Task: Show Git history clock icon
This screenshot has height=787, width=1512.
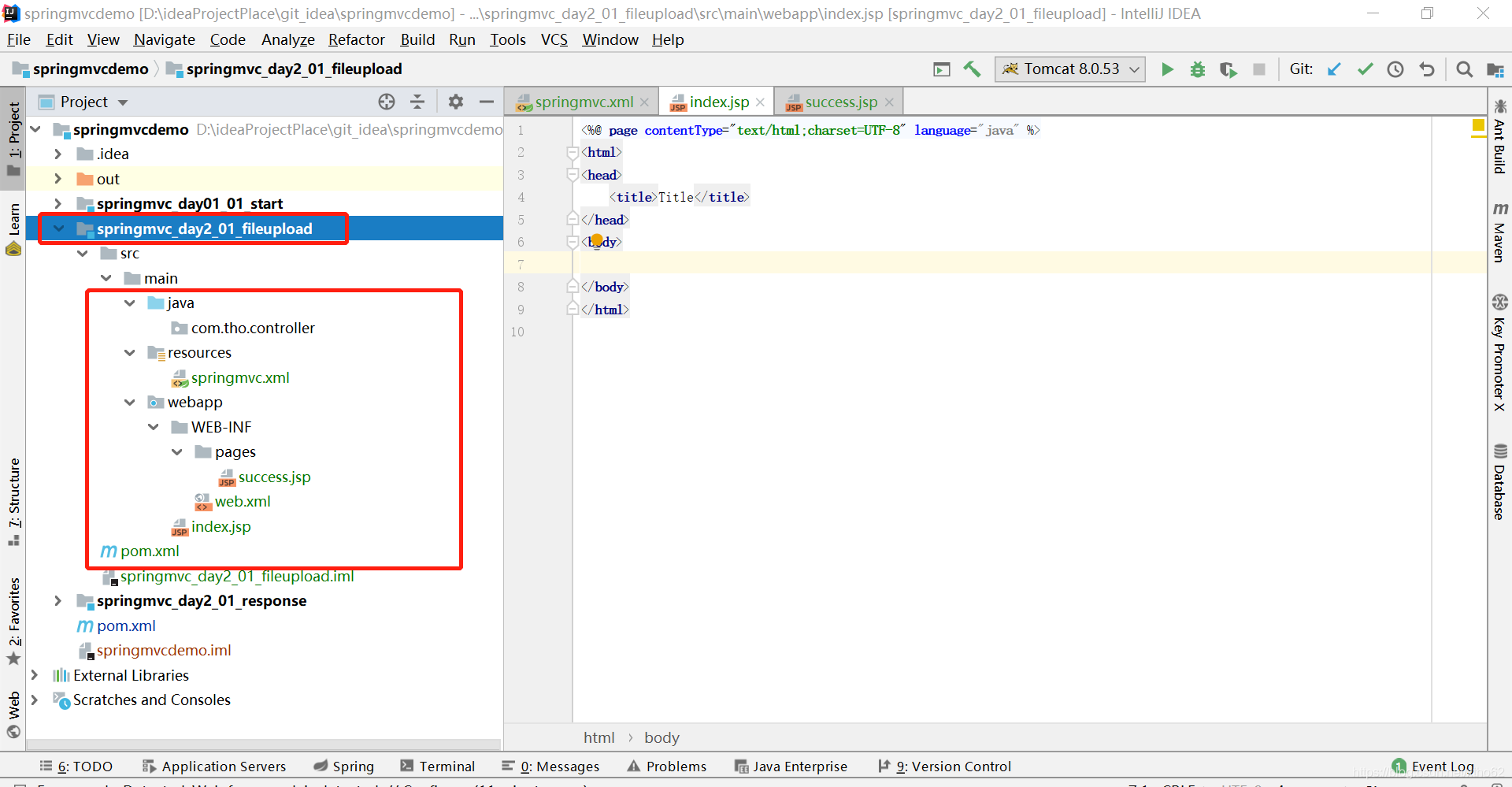Action: pos(1395,69)
